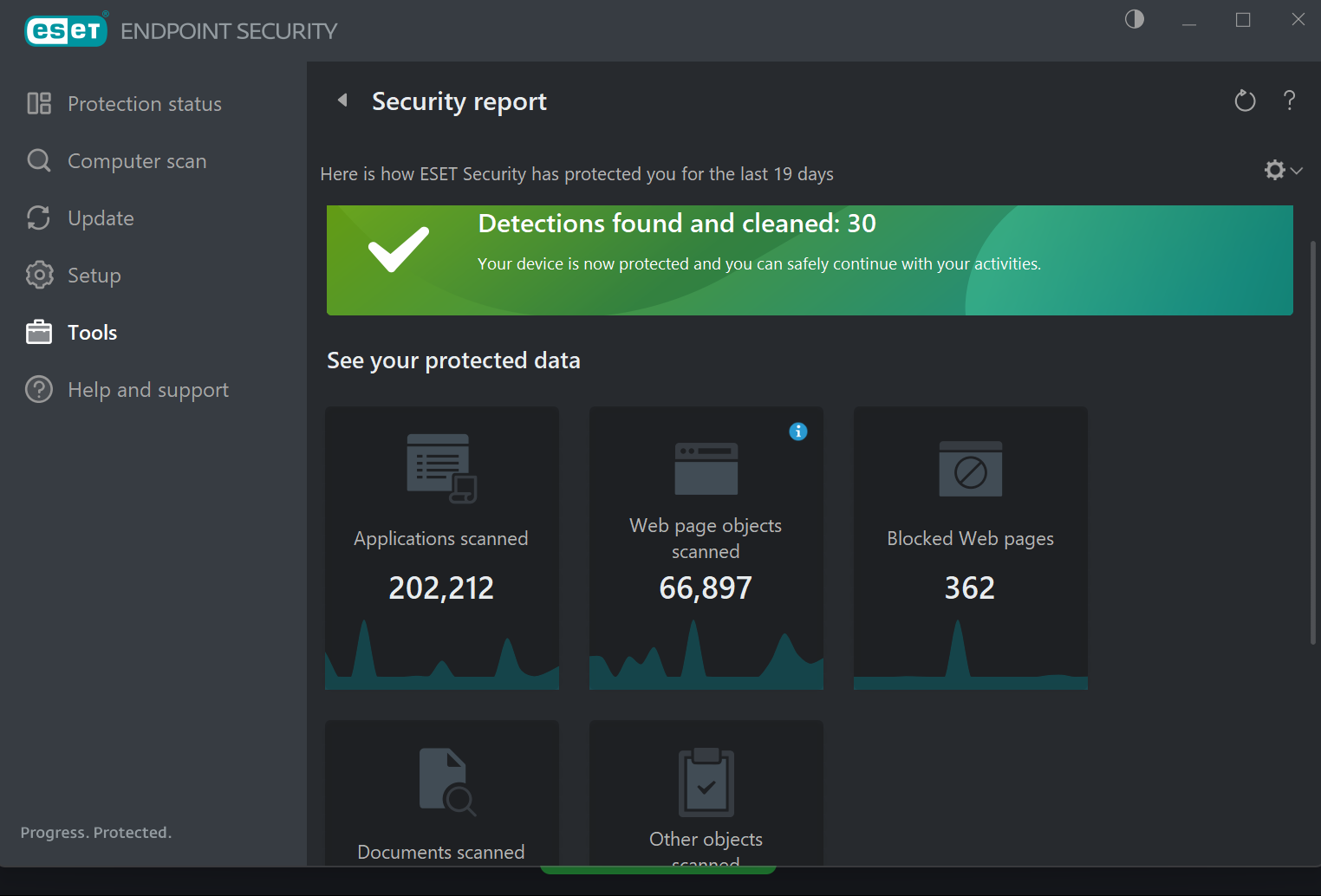
Task: Select Update in the sidebar
Action: (x=101, y=218)
